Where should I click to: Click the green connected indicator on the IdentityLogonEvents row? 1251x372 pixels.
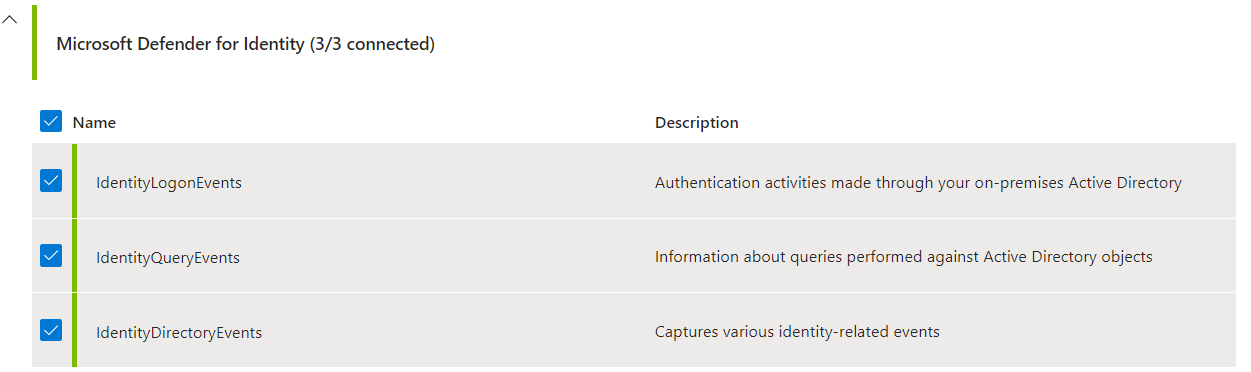[74, 181]
